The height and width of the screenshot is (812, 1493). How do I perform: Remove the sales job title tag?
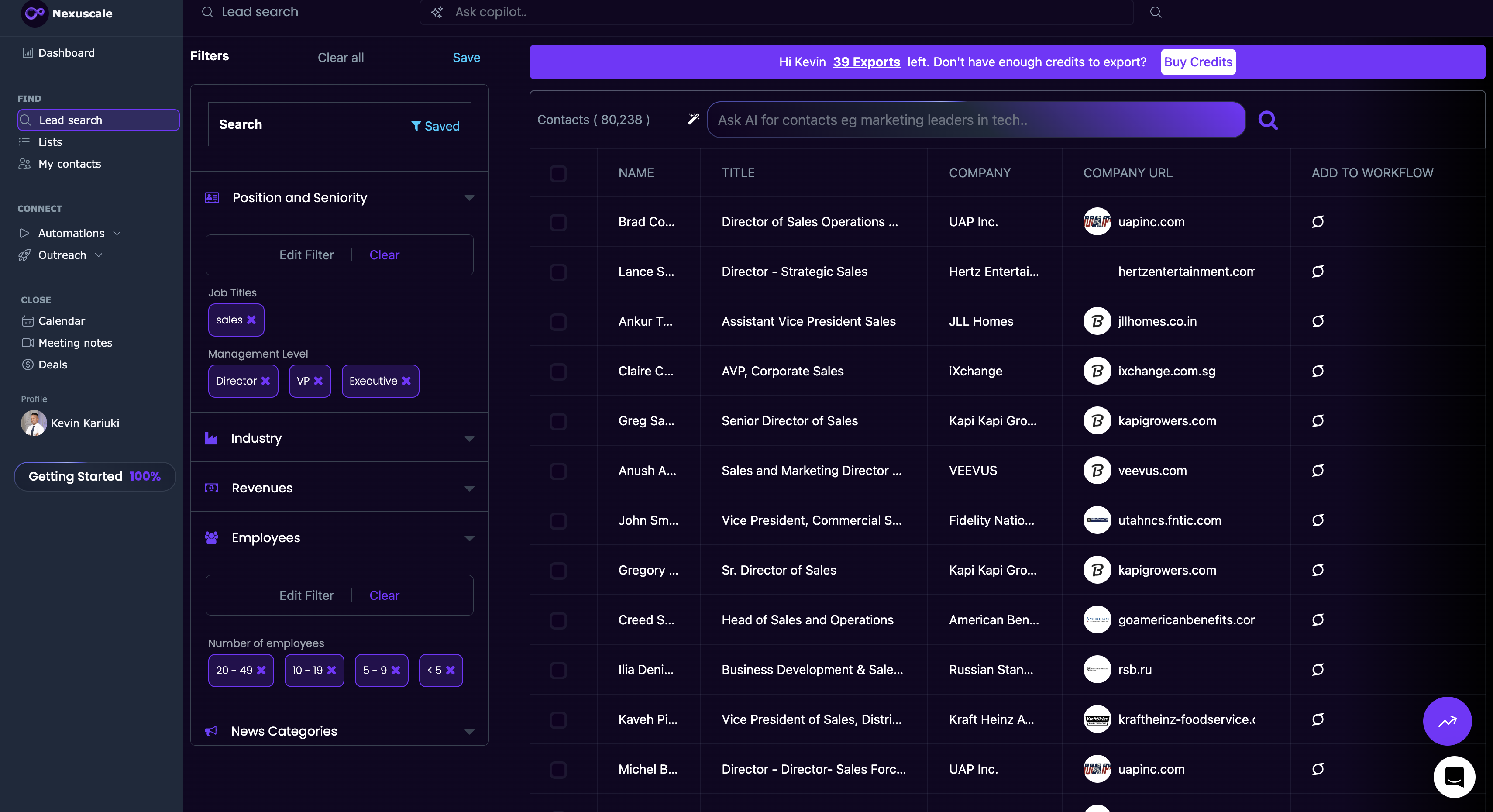point(251,320)
